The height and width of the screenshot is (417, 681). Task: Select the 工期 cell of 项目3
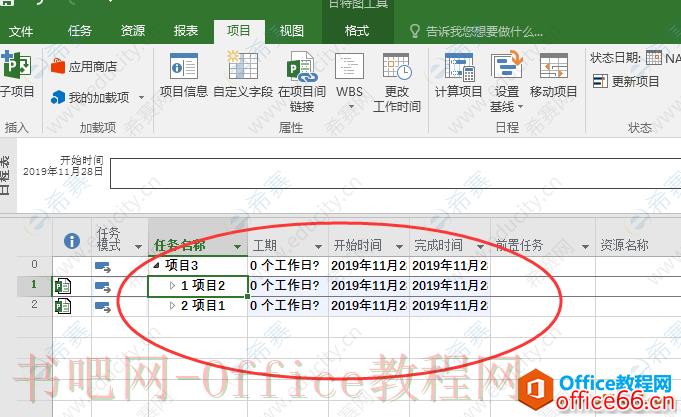tap(288, 265)
